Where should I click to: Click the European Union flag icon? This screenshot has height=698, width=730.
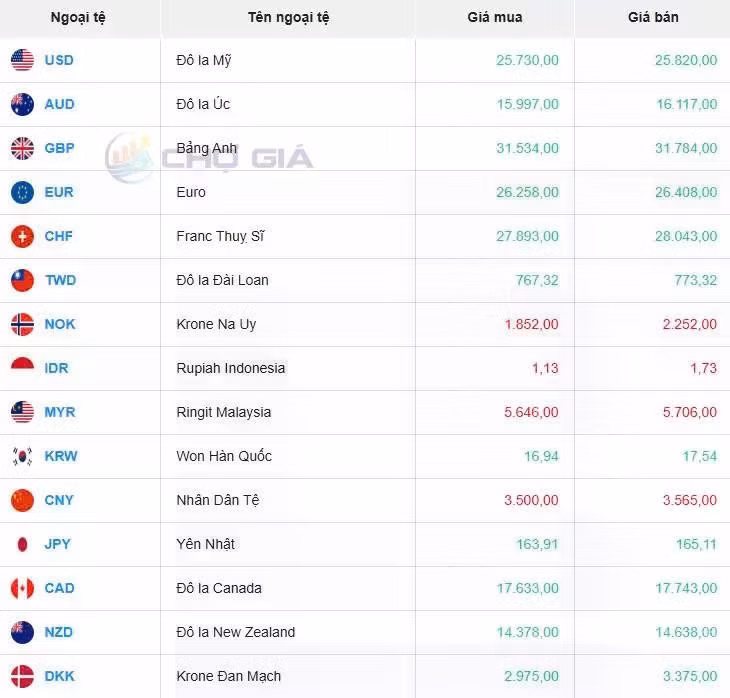click(x=22, y=192)
